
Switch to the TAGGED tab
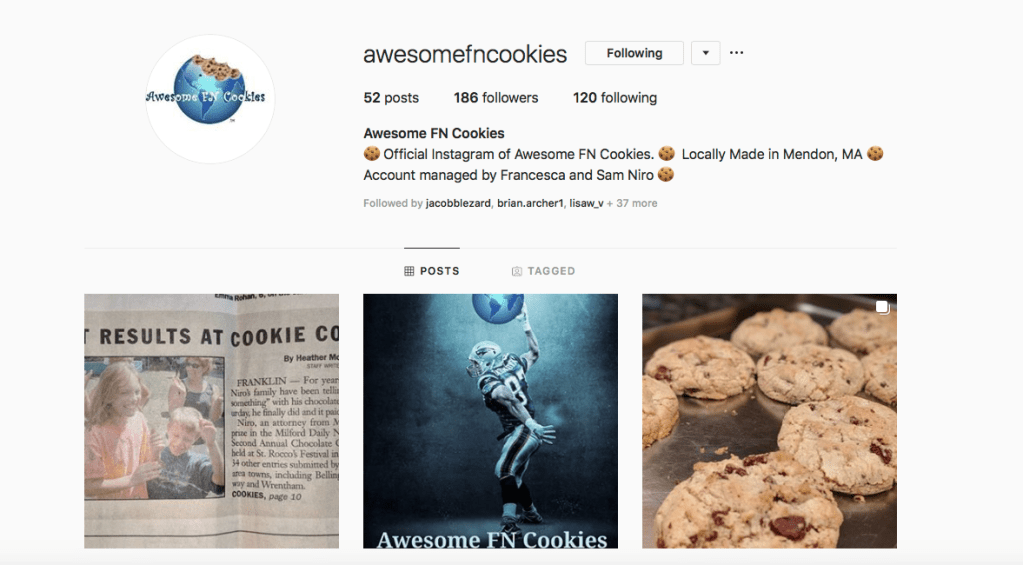point(543,271)
